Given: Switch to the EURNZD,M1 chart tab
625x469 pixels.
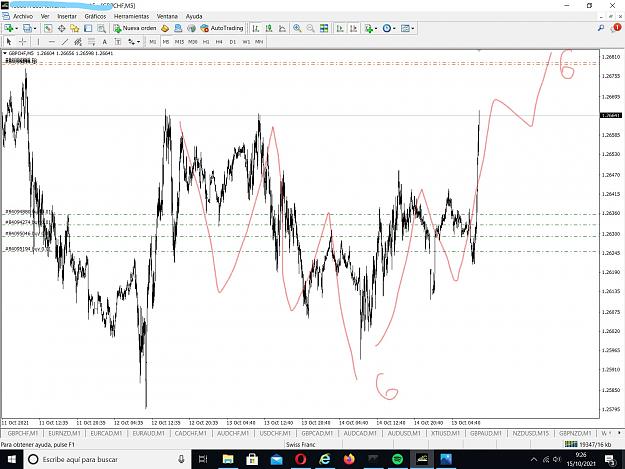Looking at the screenshot, I should (65, 433).
